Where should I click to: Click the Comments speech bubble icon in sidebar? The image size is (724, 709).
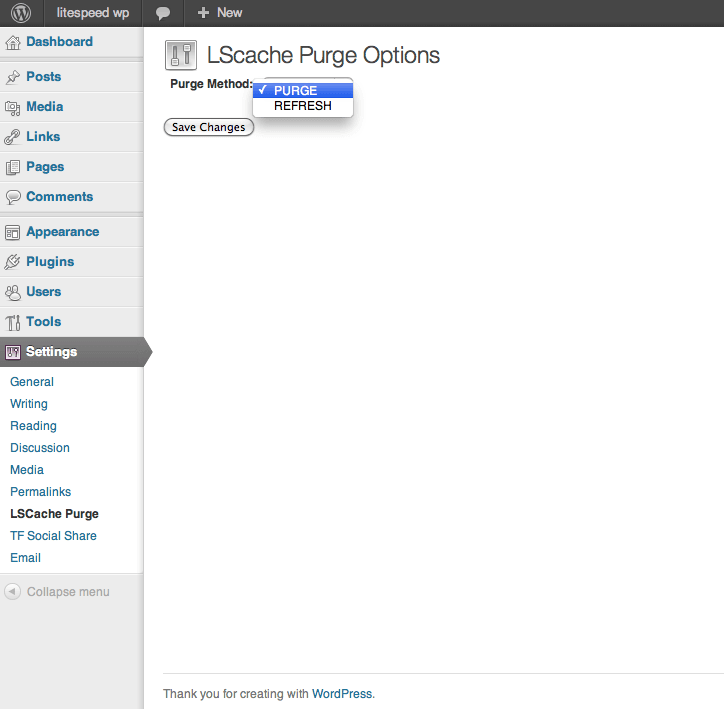13,197
